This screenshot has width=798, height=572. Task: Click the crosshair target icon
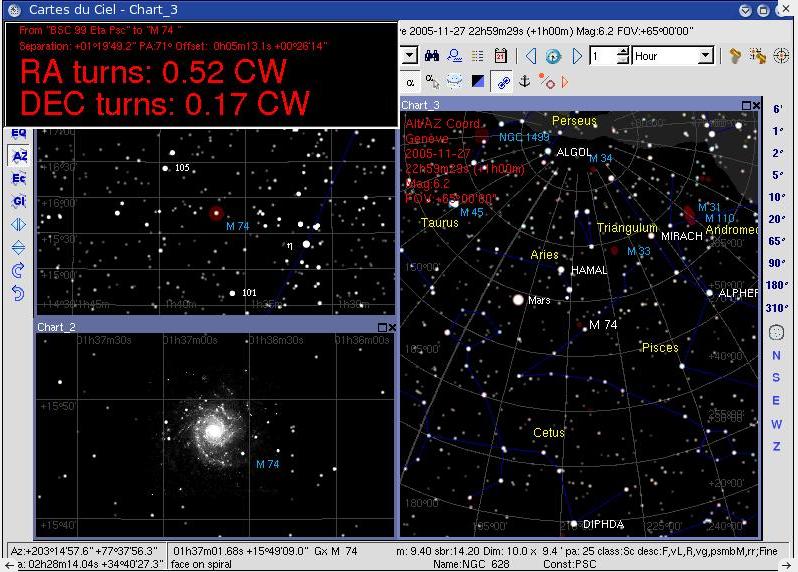point(781,55)
